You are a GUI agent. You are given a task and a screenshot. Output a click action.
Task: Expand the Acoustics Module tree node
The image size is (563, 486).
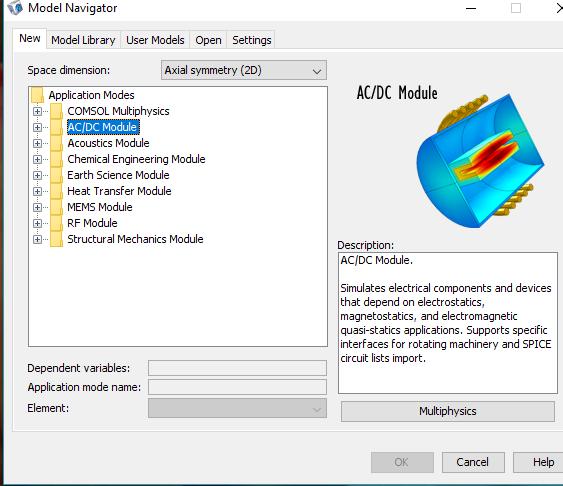37,143
